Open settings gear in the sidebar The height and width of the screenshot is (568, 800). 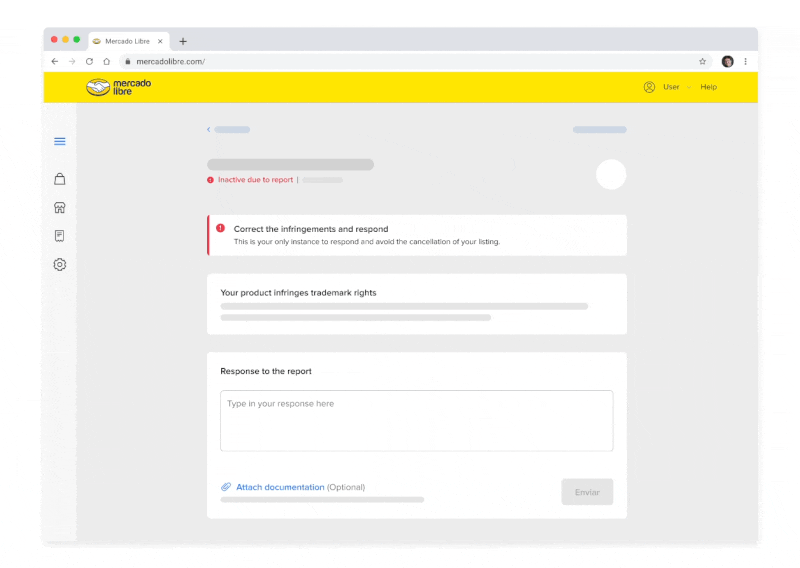click(60, 265)
